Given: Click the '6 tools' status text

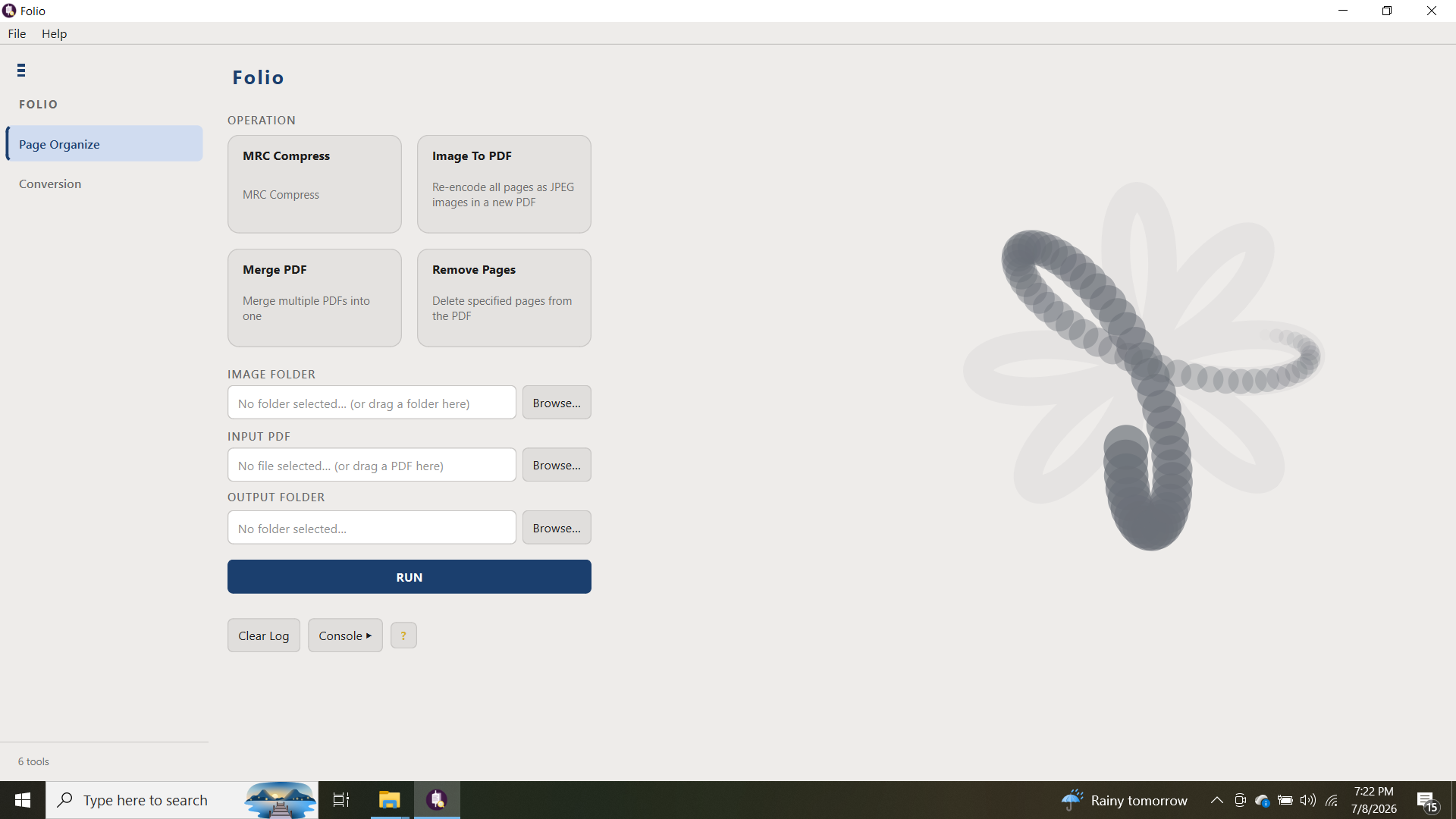Looking at the screenshot, I should click(x=33, y=761).
